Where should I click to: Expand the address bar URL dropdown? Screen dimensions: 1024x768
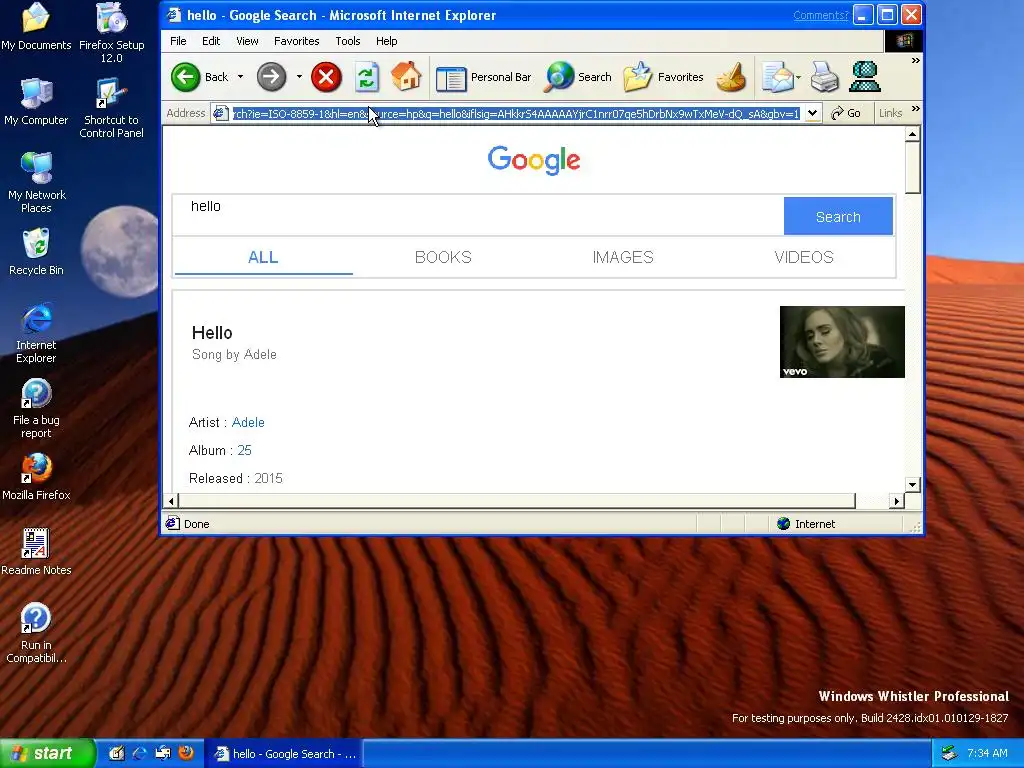click(812, 113)
